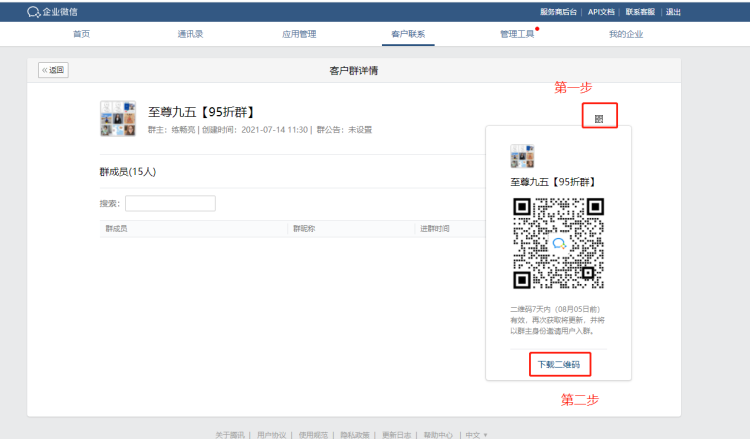Click 下载二维码 to download the QR code
This screenshot has width=750, height=439.
point(558,364)
